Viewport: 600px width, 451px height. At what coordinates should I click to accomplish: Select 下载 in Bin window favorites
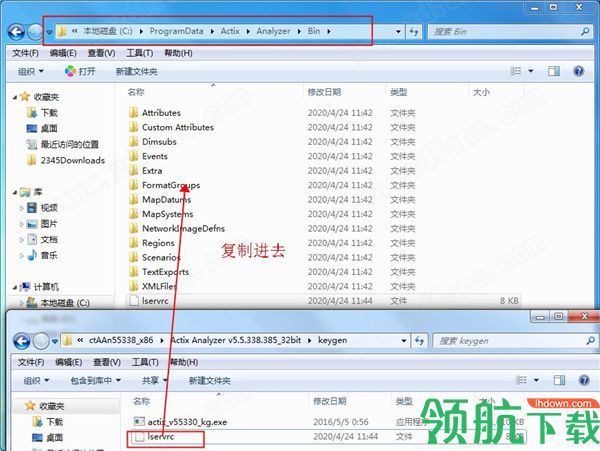(x=42, y=113)
